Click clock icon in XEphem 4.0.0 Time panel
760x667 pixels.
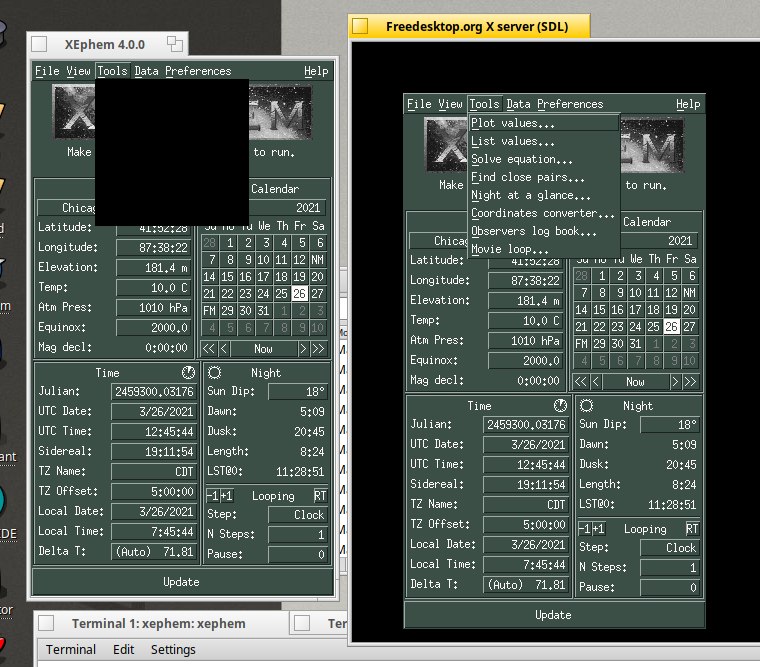pyautogui.click(x=188, y=372)
